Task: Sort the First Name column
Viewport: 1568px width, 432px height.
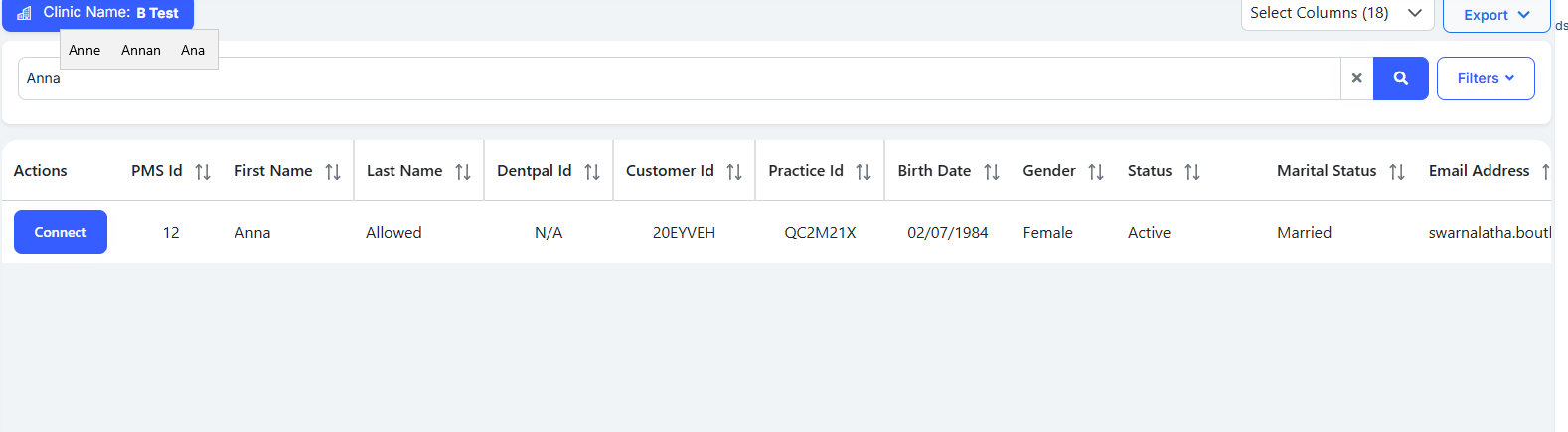Action: pyautogui.click(x=333, y=172)
